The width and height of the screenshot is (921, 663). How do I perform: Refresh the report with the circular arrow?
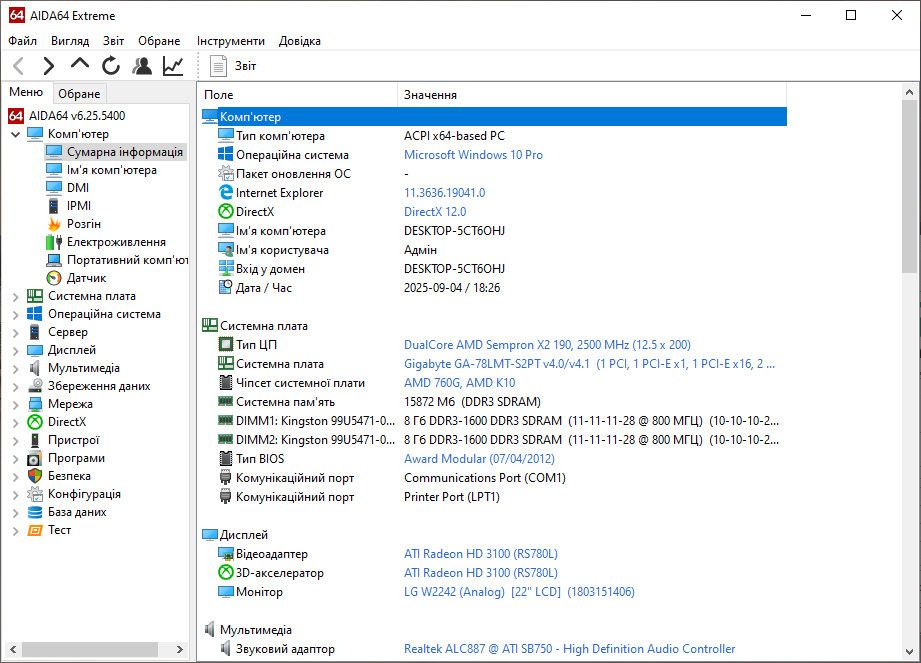point(110,66)
